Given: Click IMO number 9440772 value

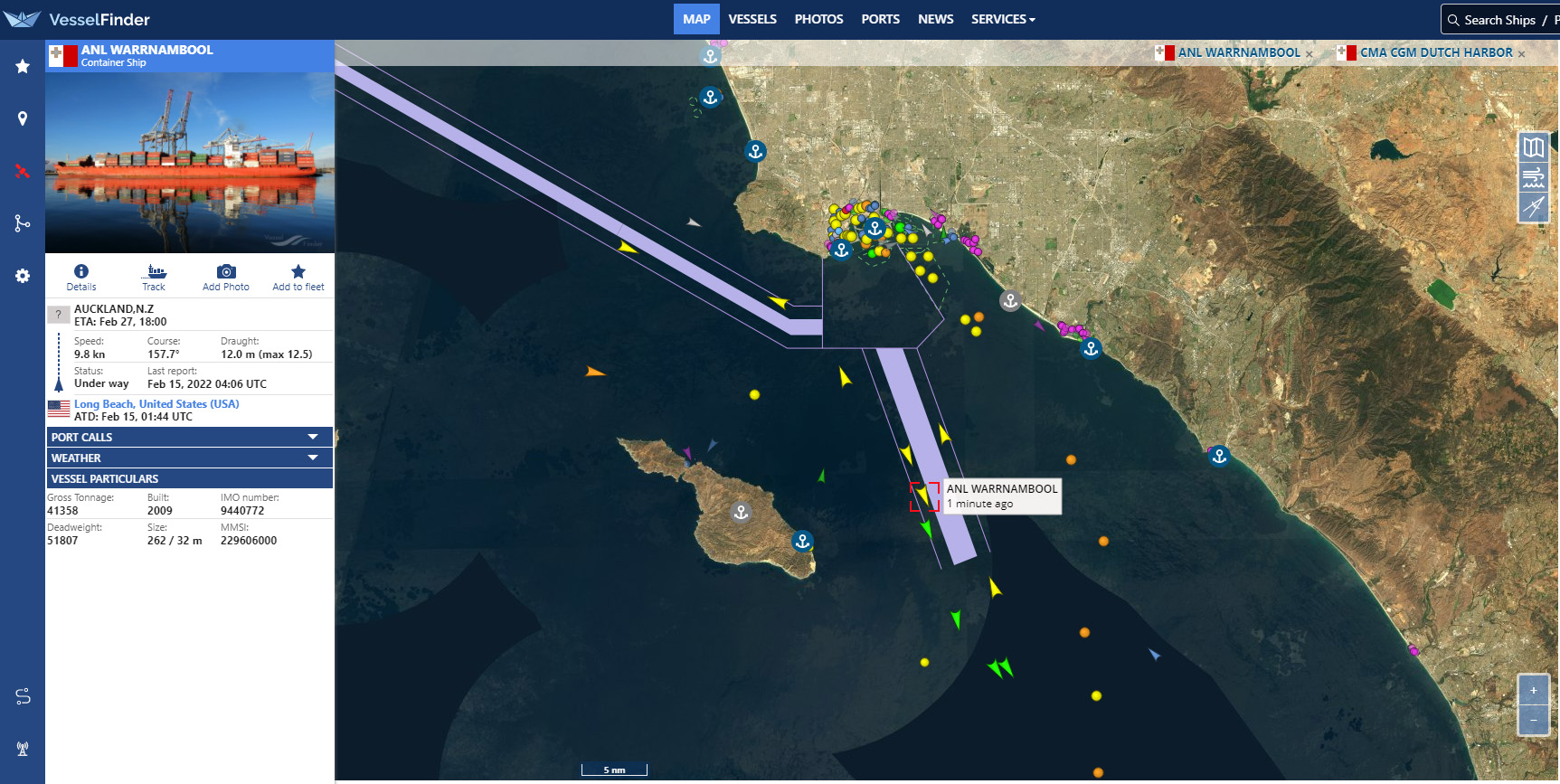Looking at the screenshot, I should (x=242, y=511).
